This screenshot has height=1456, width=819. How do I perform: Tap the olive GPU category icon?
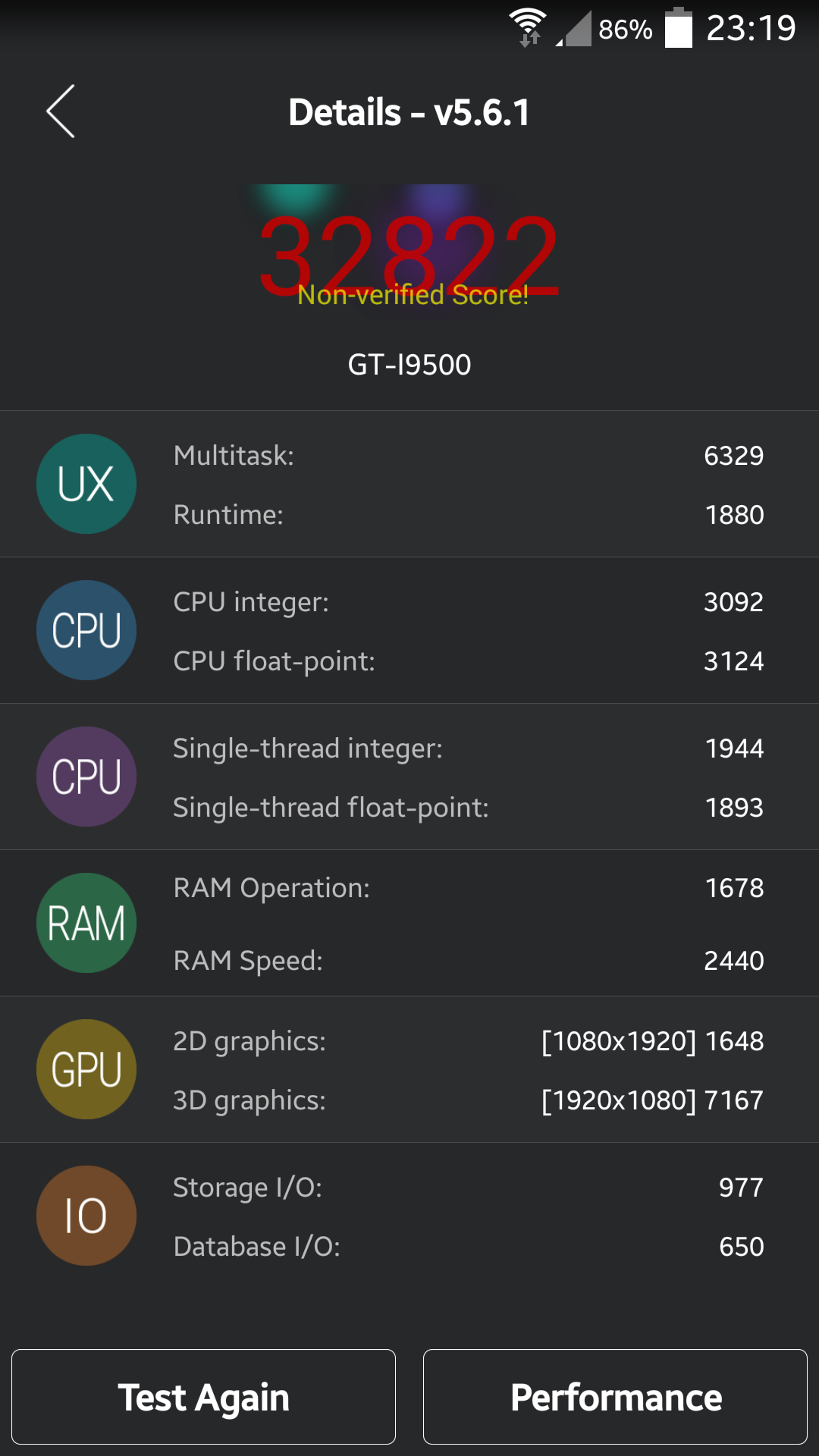click(x=86, y=1069)
